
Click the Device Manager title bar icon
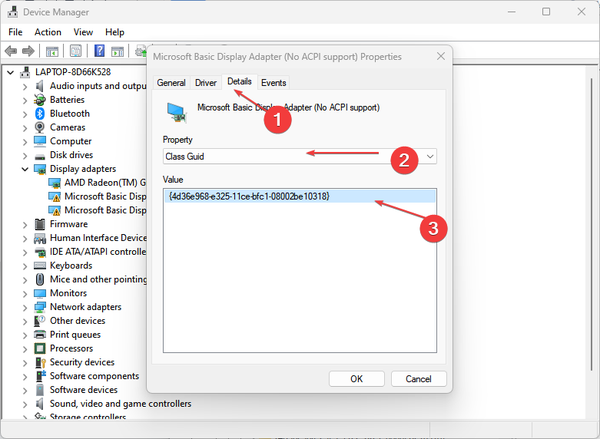click(x=12, y=12)
